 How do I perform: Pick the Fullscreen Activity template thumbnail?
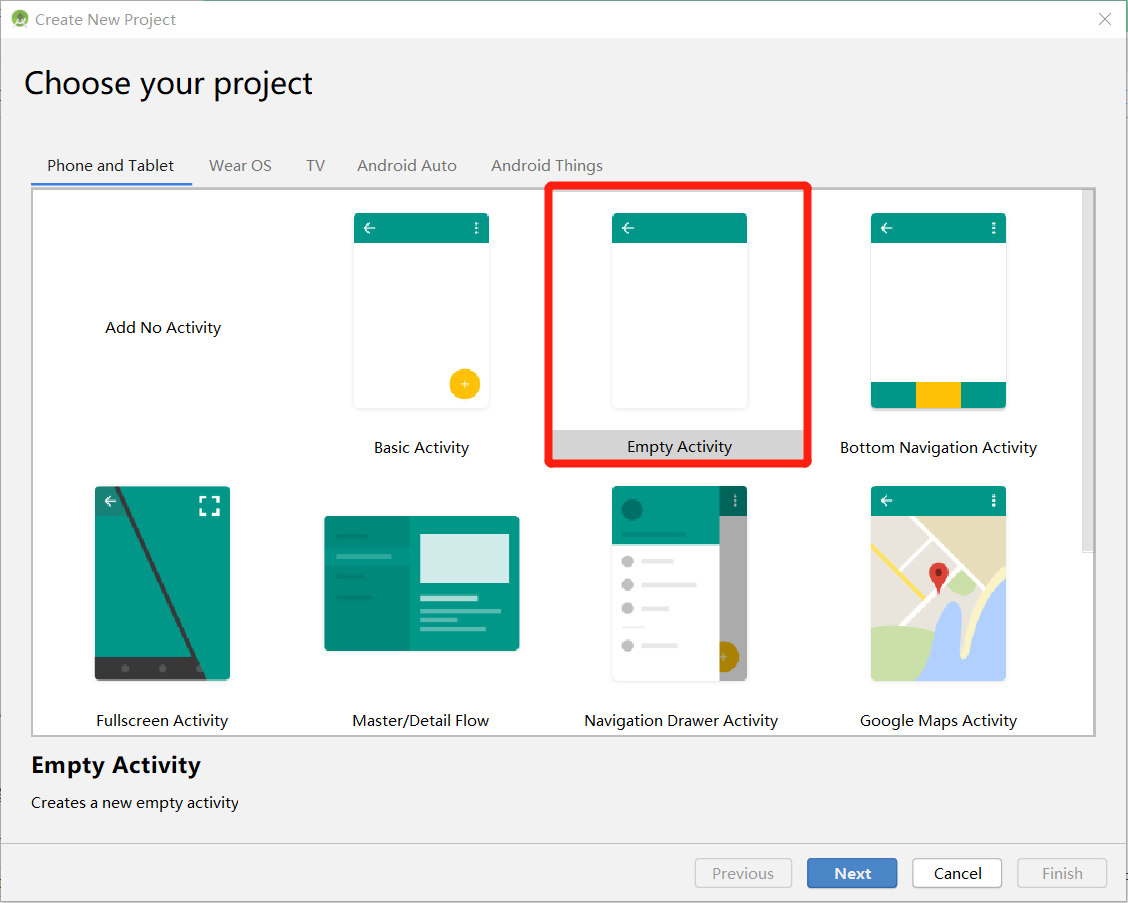pos(163,584)
